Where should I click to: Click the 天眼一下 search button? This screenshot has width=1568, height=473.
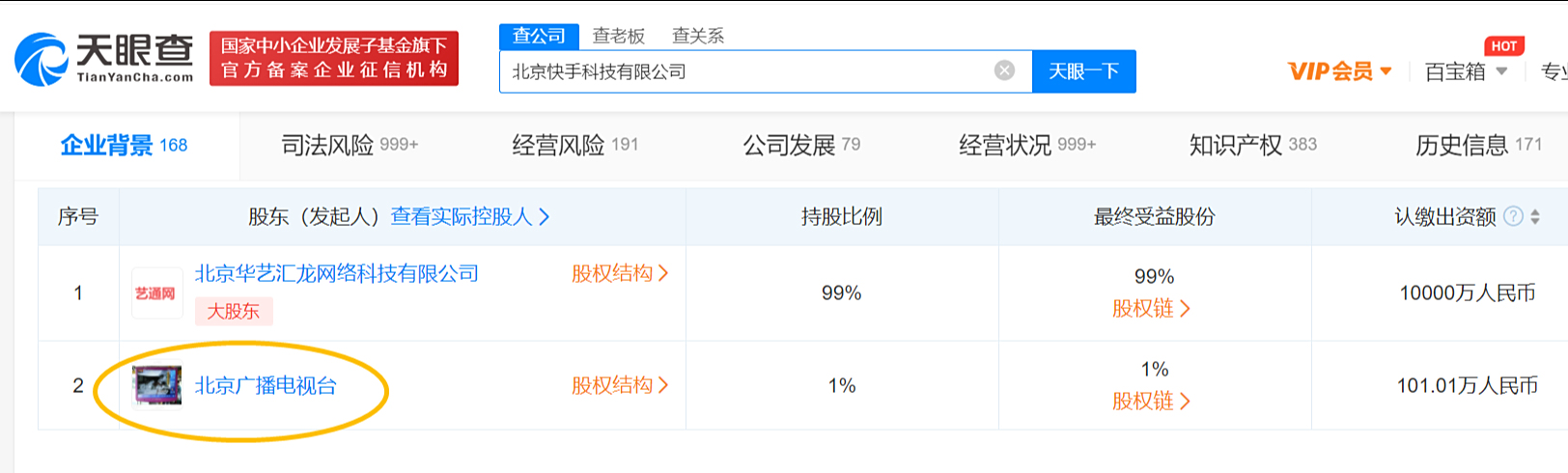tap(1083, 71)
